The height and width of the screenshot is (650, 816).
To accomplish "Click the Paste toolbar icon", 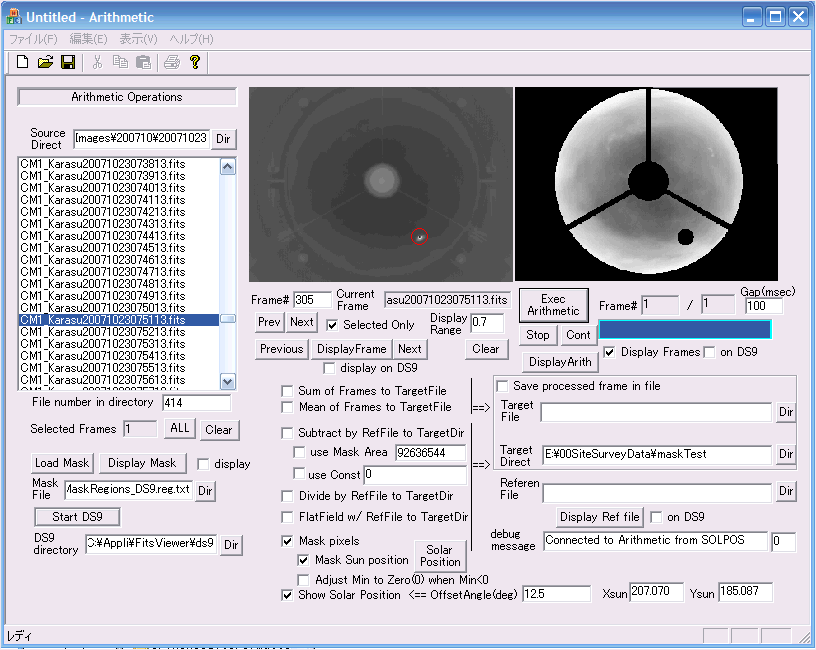I will click(x=143, y=62).
